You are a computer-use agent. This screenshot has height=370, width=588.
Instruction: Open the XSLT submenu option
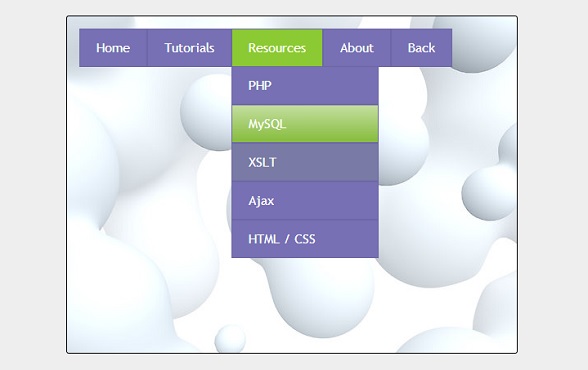tap(305, 162)
